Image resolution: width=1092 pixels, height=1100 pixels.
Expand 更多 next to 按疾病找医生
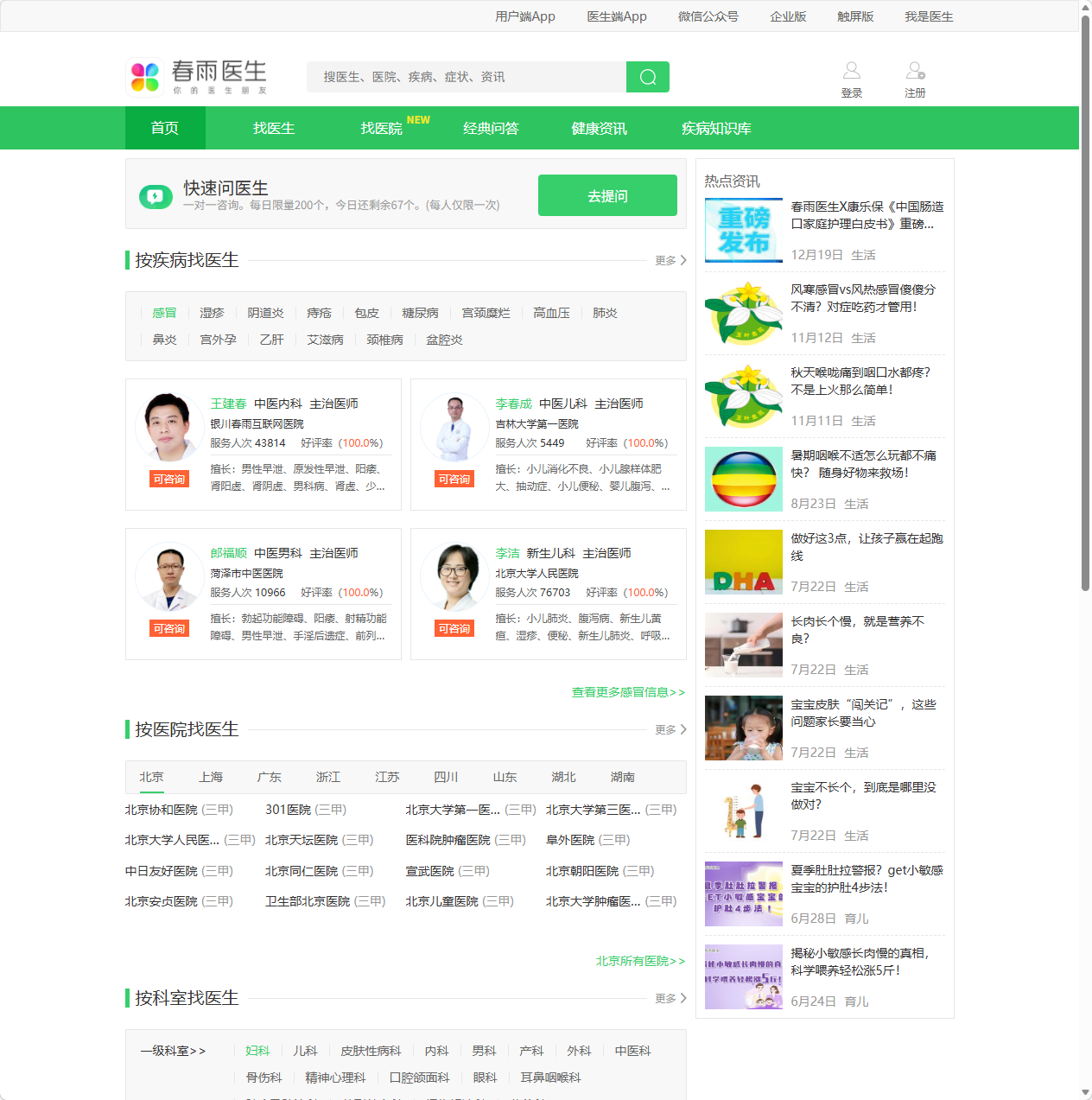[x=670, y=260]
